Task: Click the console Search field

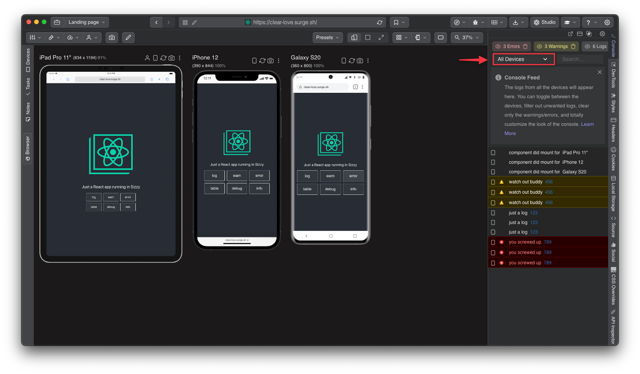Action: click(x=580, y=59)
